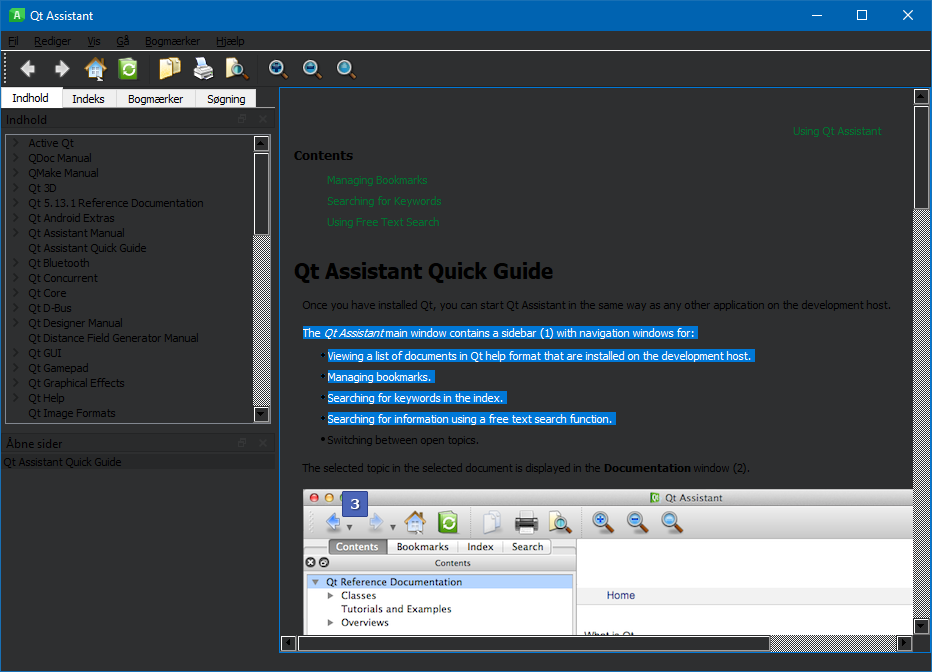Viewport: 932px width, 672px height.
Task: Expand Qt 5.13.1 Reference Documentation node
Action: (x=16, y=203)
